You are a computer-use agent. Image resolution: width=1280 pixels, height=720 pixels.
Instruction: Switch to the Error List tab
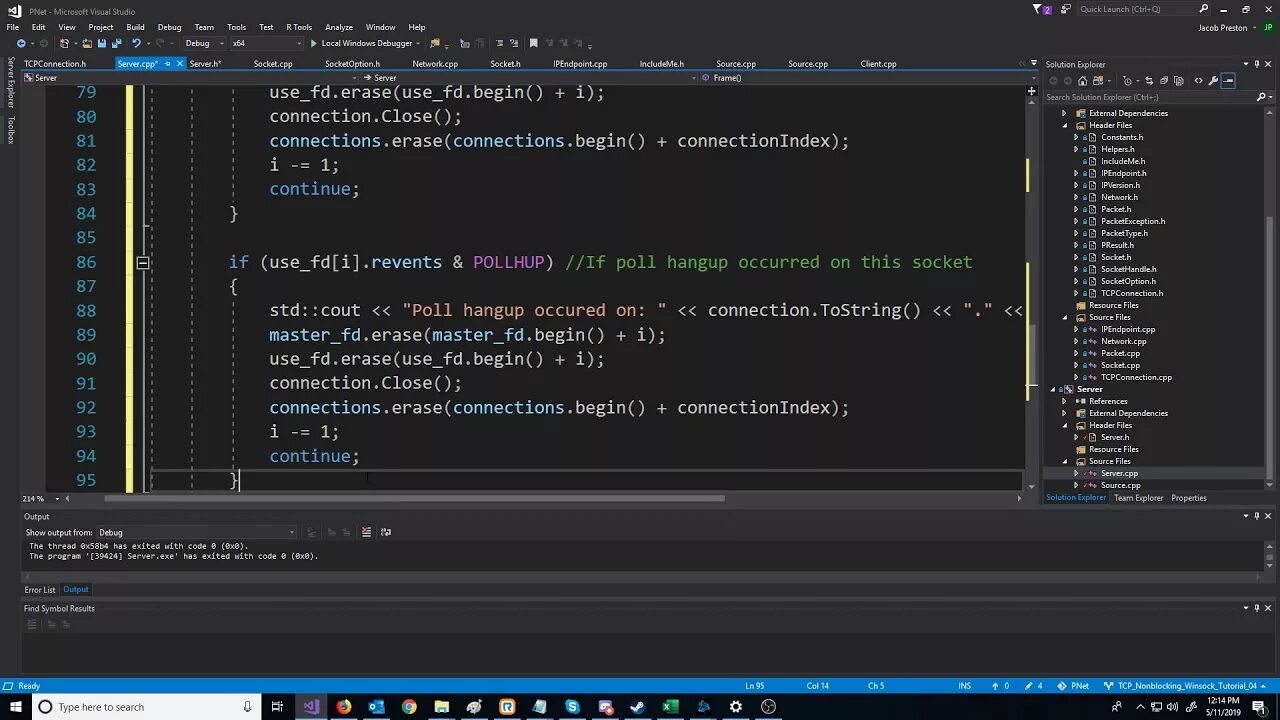pos(40,590)
